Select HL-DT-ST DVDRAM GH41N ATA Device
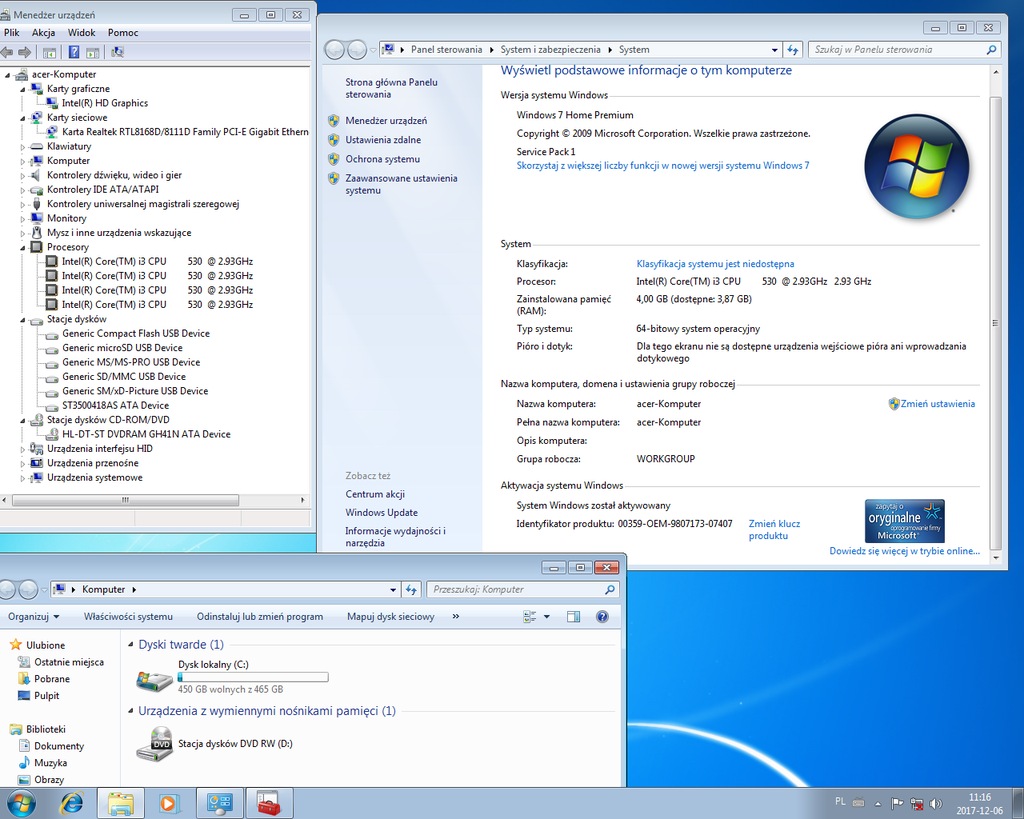Screen dimensions: 1024x819 [x=146, y=434]
